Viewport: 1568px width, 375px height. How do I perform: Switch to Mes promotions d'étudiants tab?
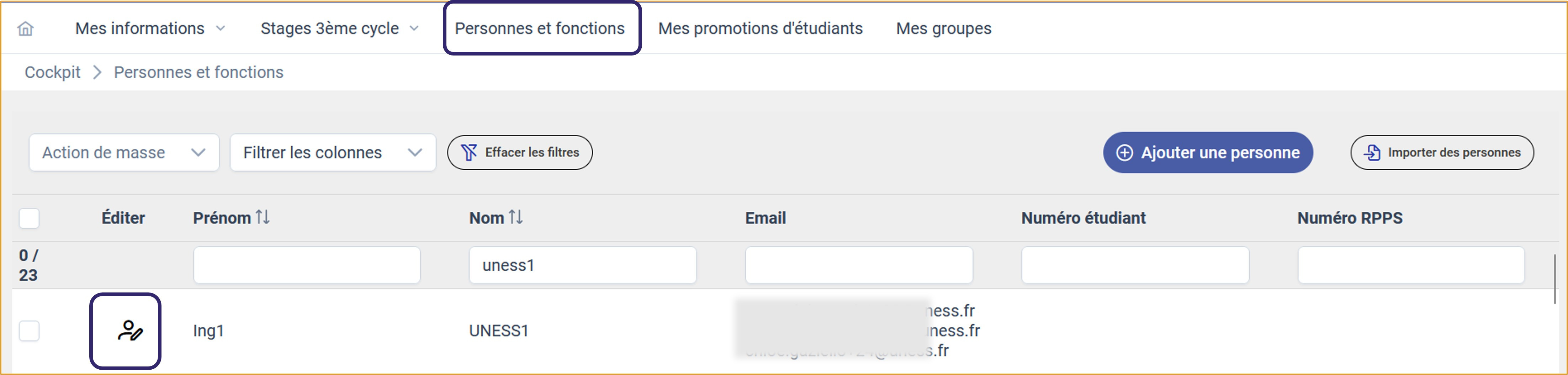(760, 28)
